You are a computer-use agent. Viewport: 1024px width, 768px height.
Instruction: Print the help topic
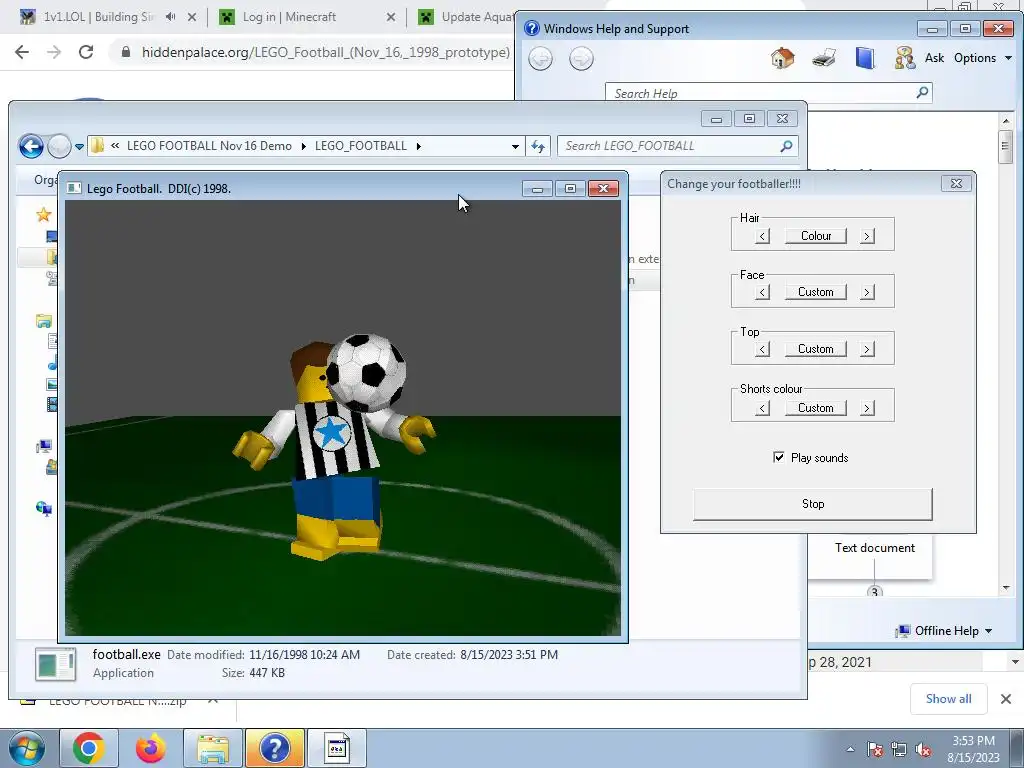pyautogui.click(x=824, y=58)
